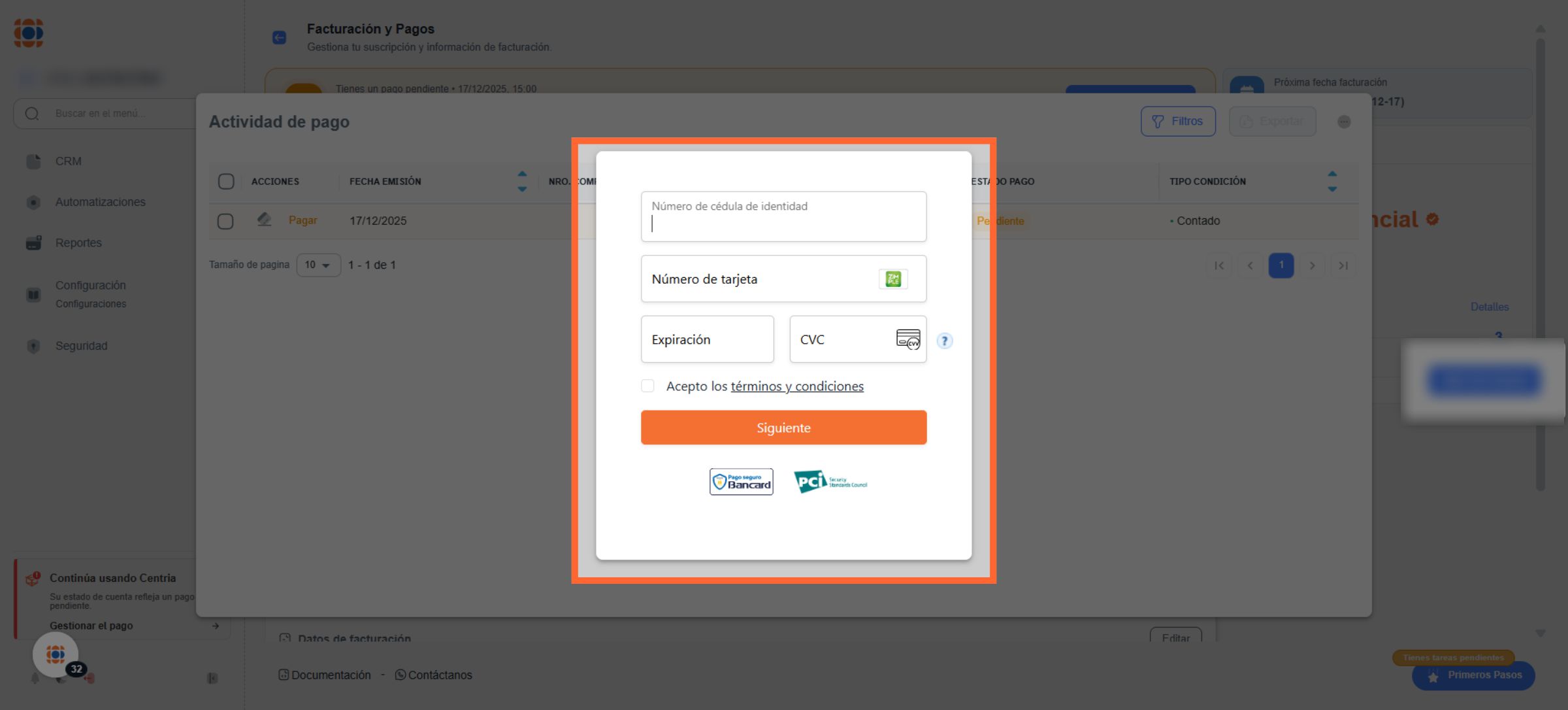Open Reportes menu item
1568x710 pixels.
(78, 243)
